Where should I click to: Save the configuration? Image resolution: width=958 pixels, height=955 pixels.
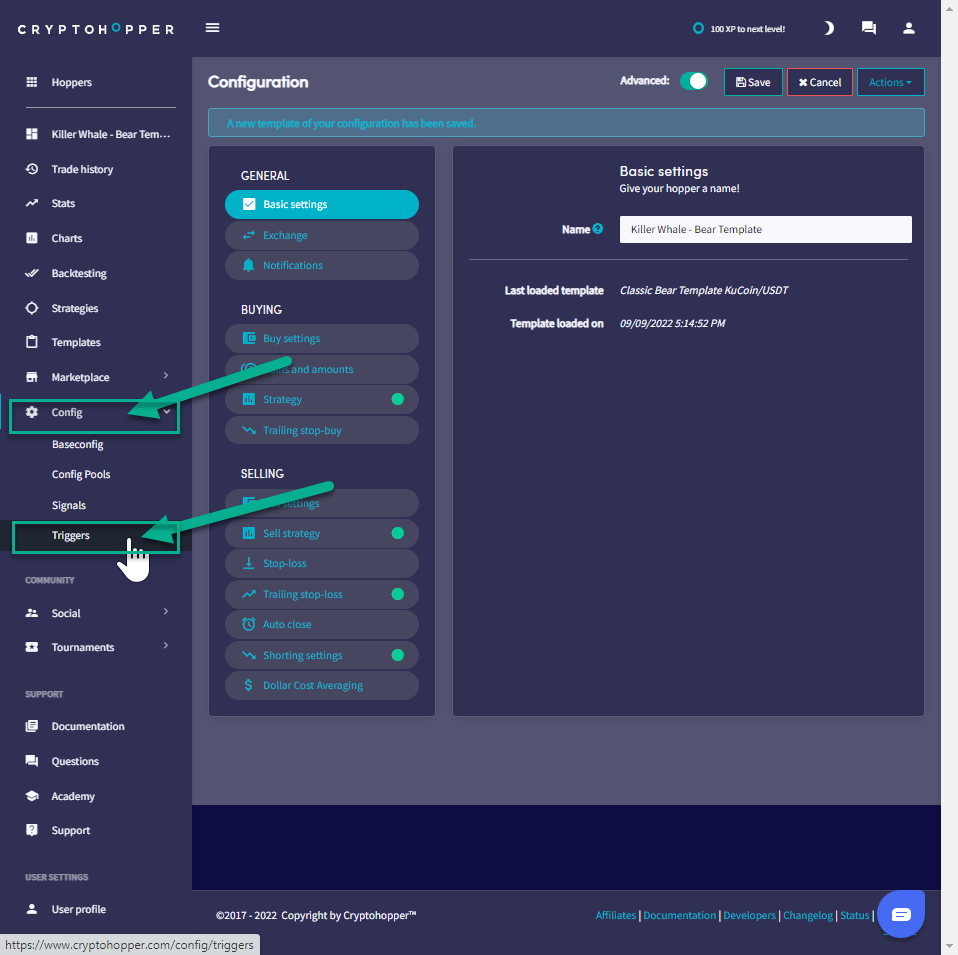tap(753, 82)
